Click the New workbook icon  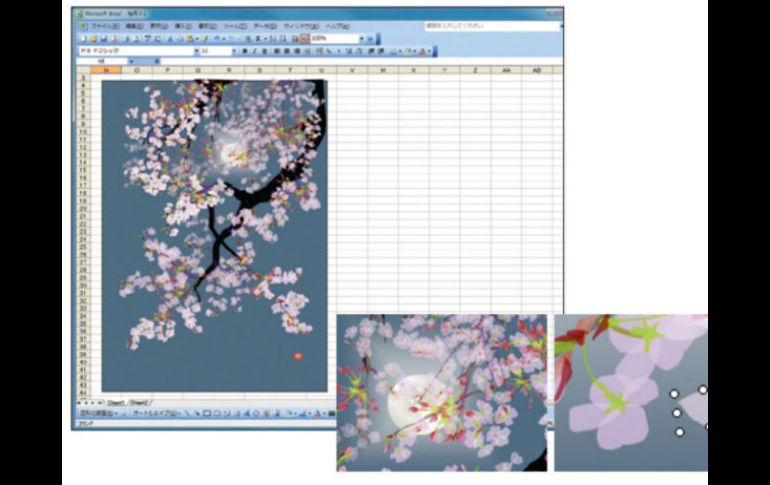tap(82, 38)
